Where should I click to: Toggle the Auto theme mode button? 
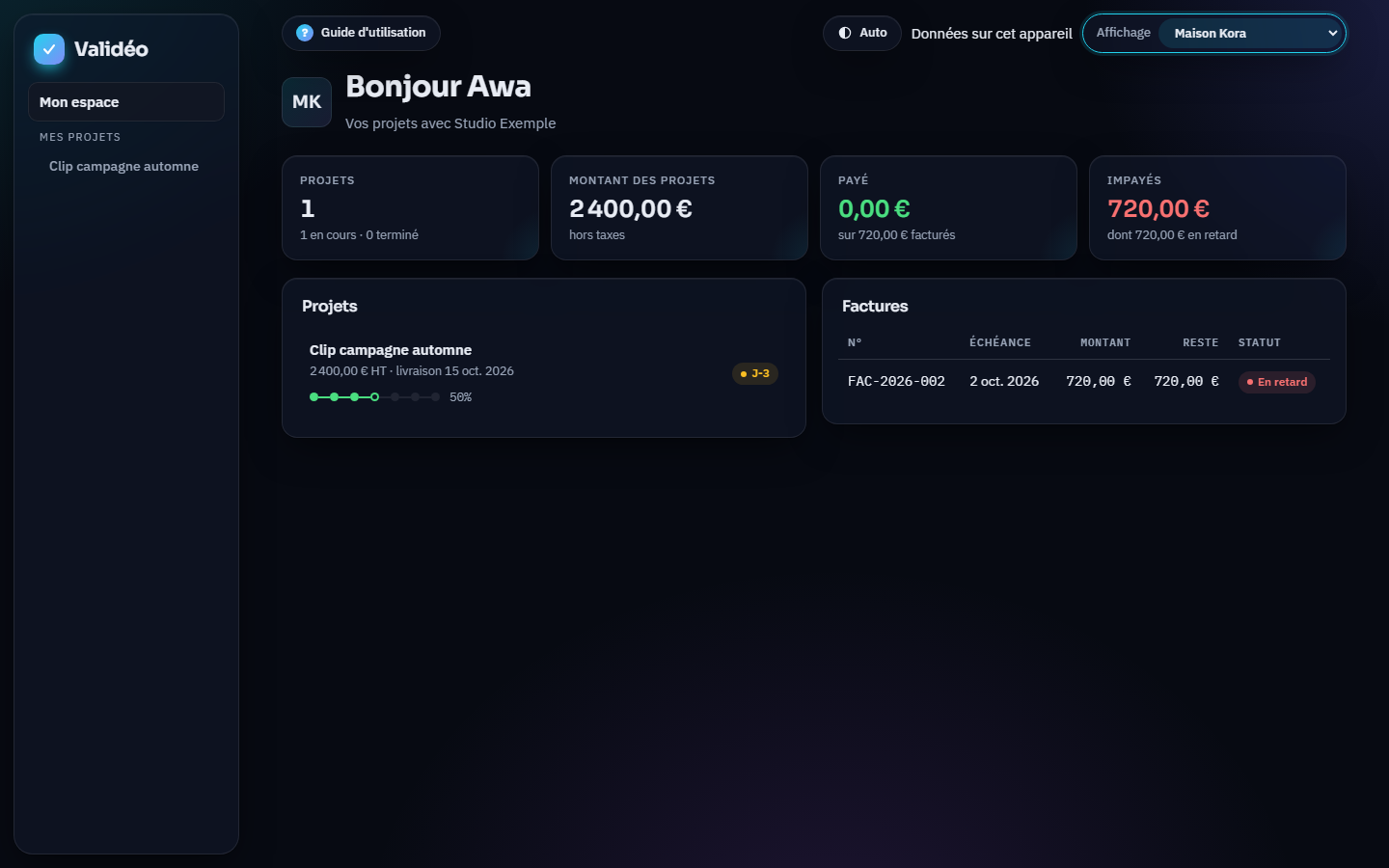(x=862, y=33)
